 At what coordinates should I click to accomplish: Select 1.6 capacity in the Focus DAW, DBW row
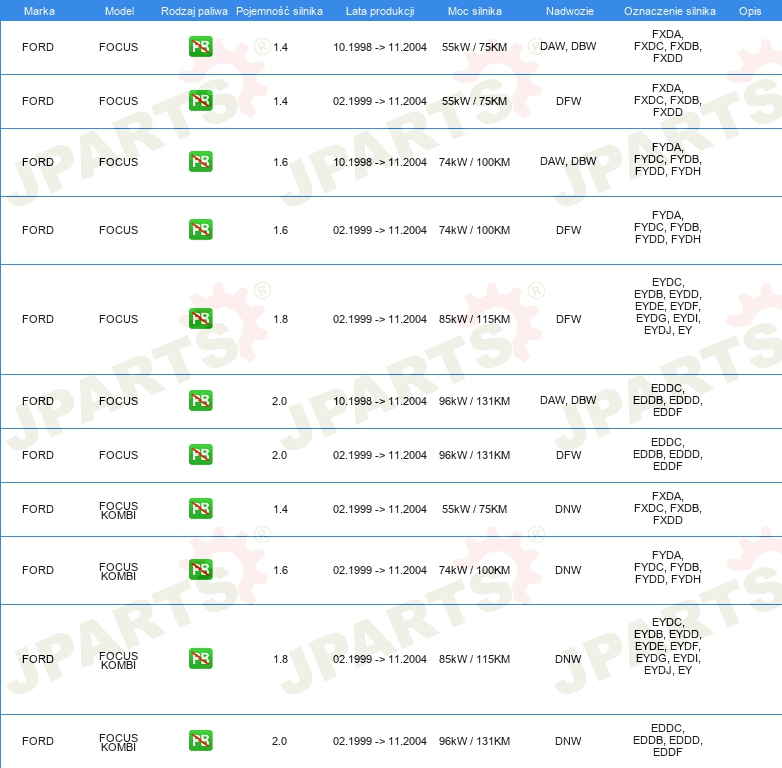(280, 162)
